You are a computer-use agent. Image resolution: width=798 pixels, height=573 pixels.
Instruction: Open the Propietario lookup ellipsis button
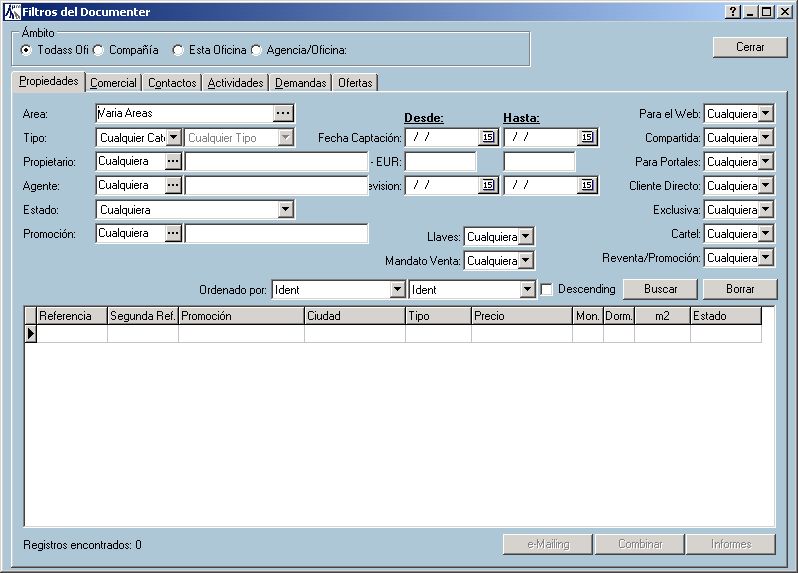[173, 161]
